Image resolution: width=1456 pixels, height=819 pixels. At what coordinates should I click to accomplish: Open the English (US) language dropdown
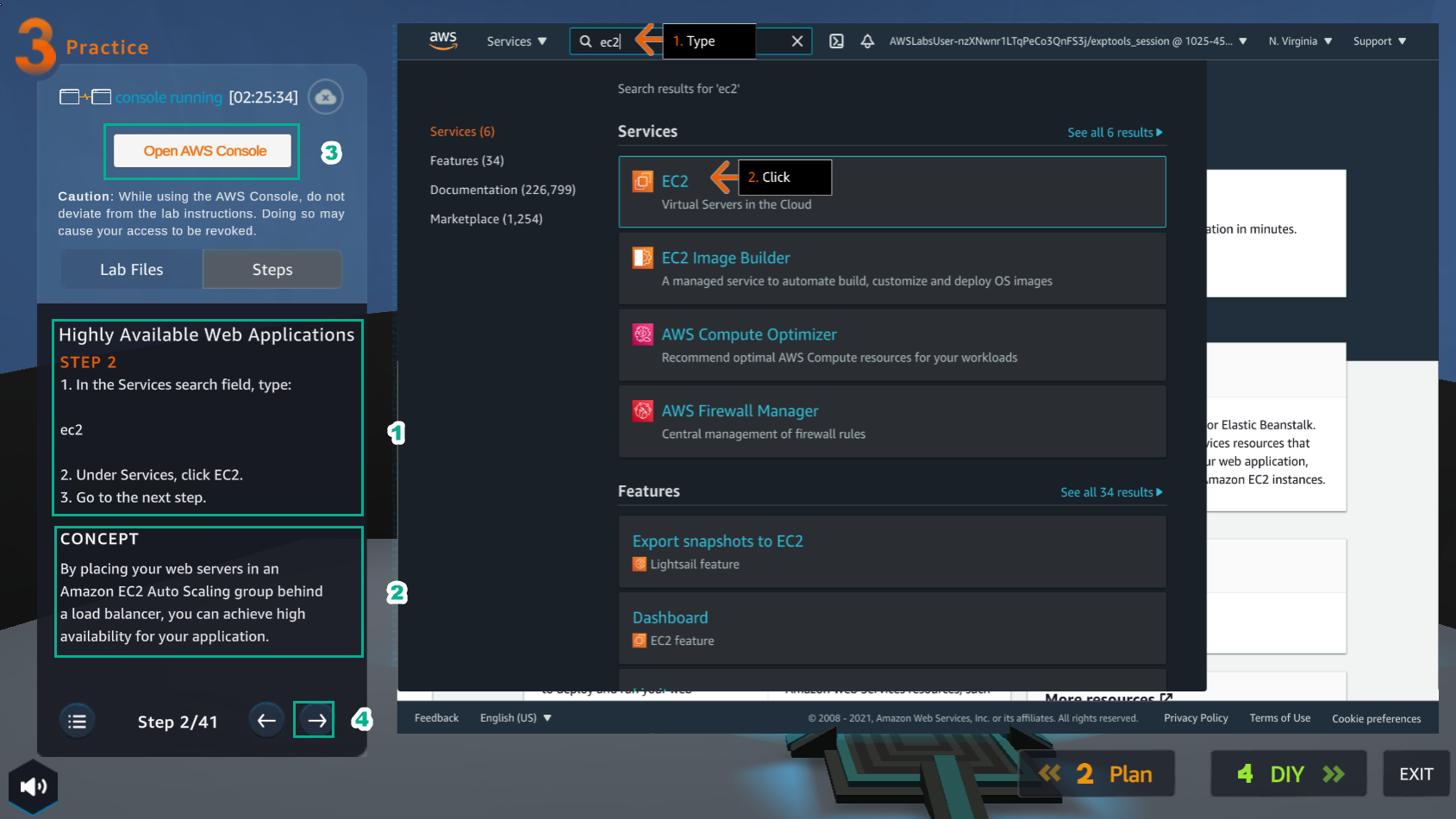click(x=516, y=718)
